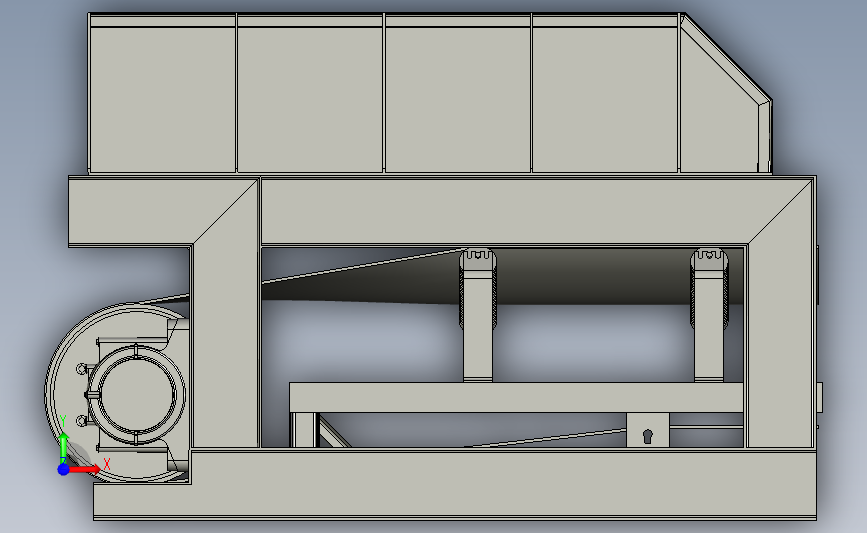Select the right coil spring of the model
The height and width of the screenshot is (533, 867).
pos(709,290)
